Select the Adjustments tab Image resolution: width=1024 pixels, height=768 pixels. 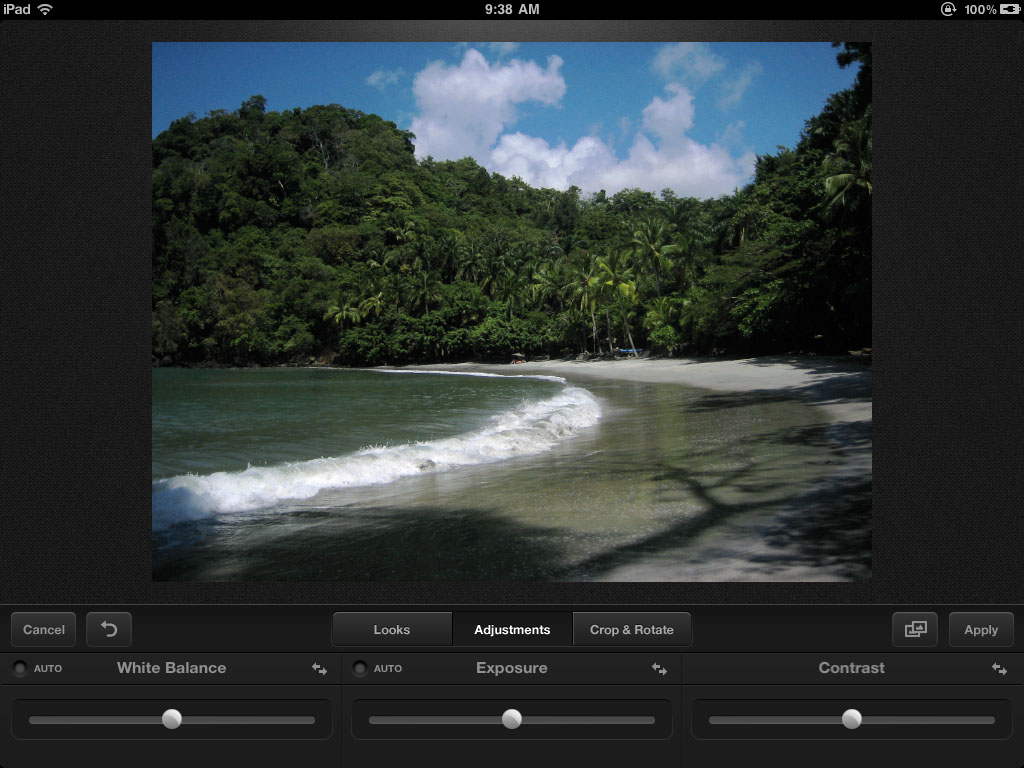[x=512, y=630]
